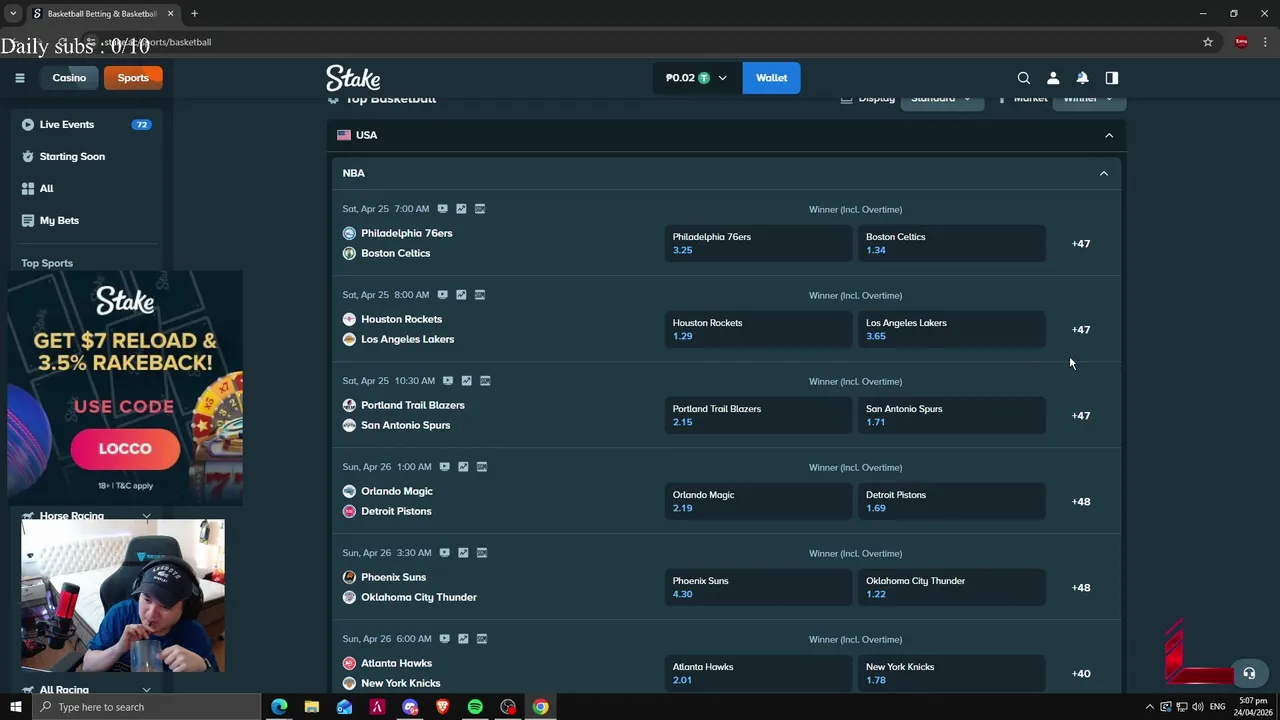Bet on Houston Rockets at 1.29

(x=758, y=329)
